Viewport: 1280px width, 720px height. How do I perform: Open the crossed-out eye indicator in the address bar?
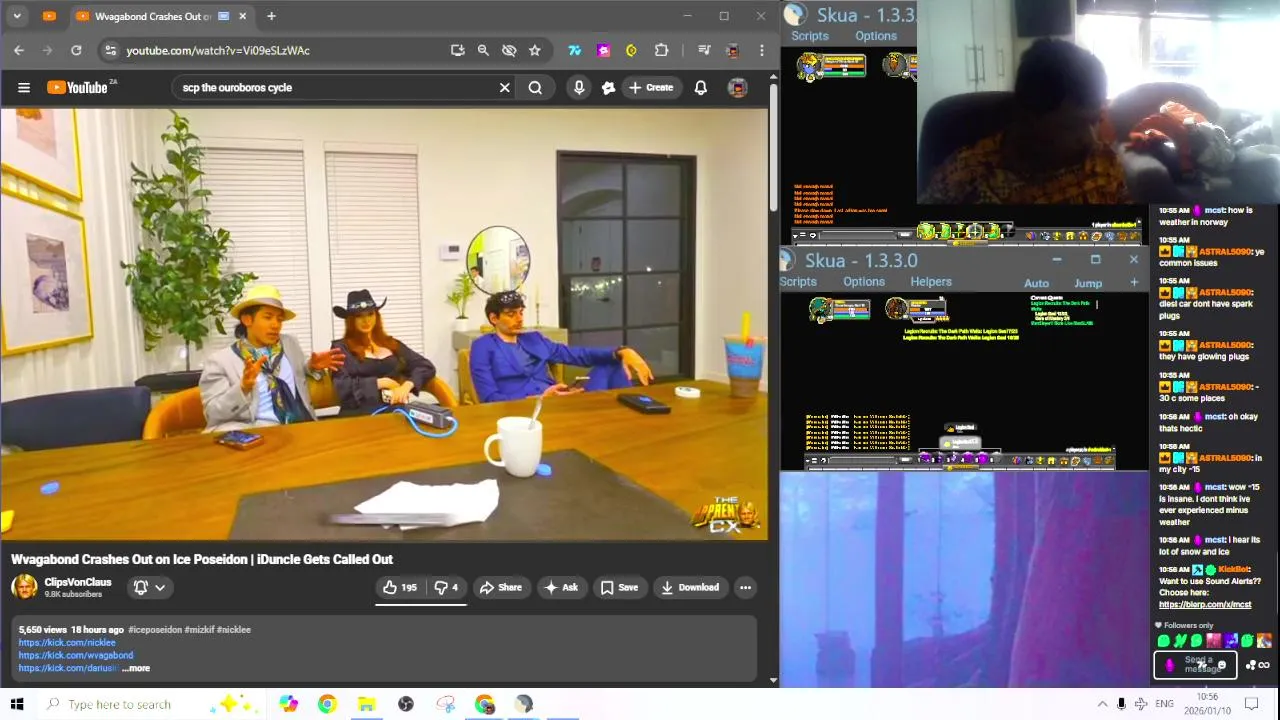point(509,50)
